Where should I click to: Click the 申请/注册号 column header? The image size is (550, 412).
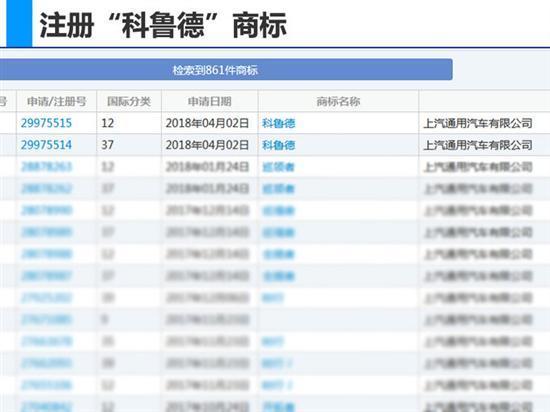tap(56, 101)
